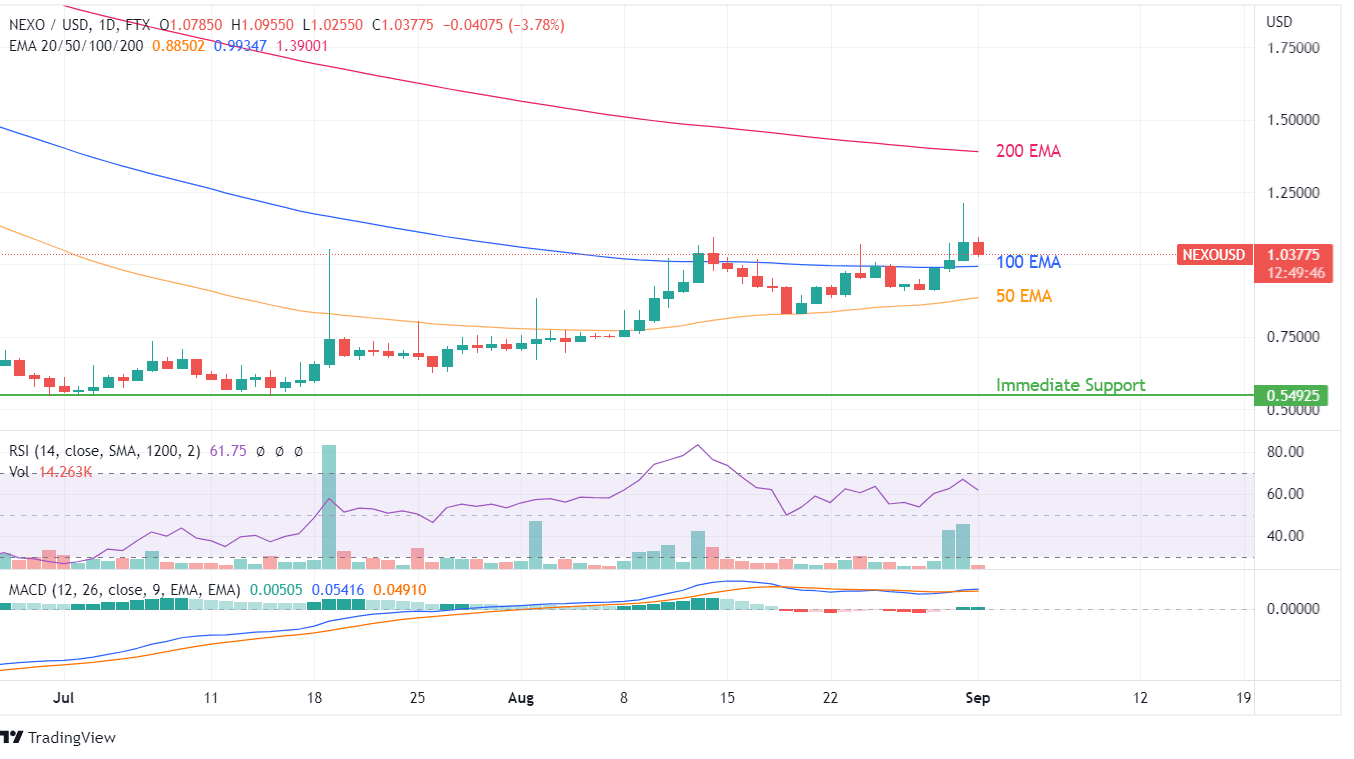The width and height of the screenshot is (1354, 759).
Task: Select the 100 EMA annotation label
Action: 1028,262
